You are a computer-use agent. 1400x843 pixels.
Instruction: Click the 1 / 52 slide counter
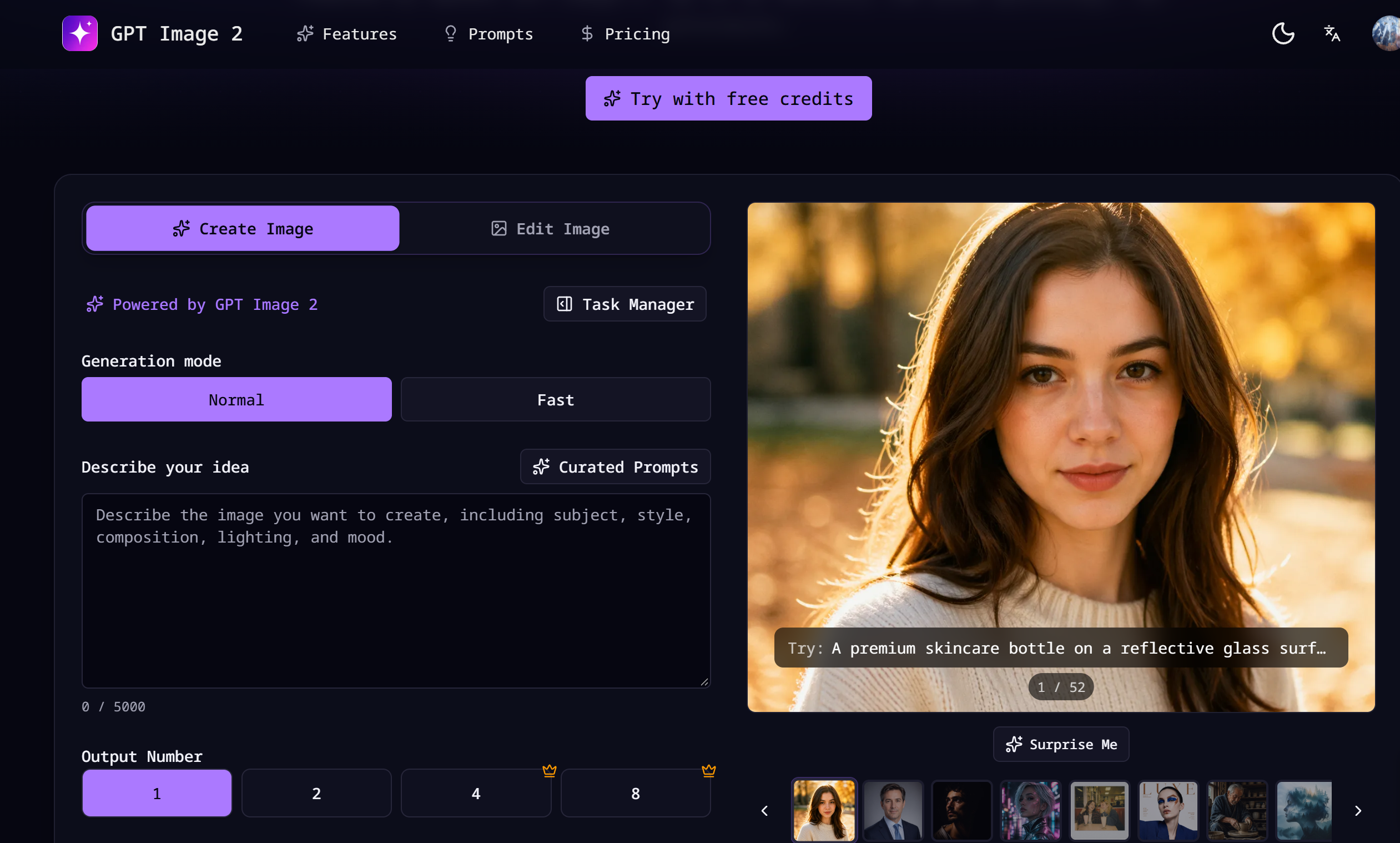point(1060,687)
